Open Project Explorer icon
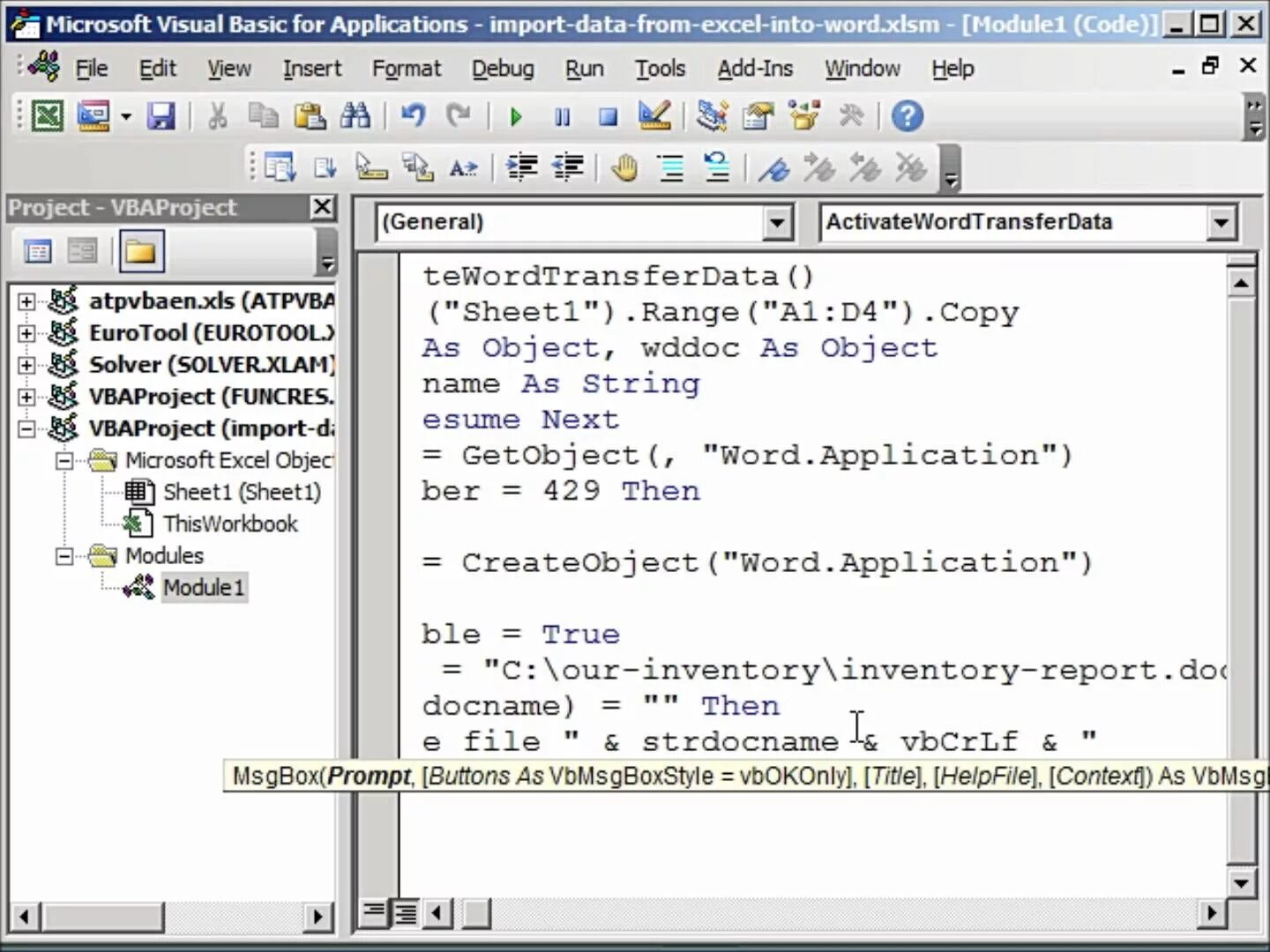This screenshot has height=952, width=1270. [x=712, y=115]
